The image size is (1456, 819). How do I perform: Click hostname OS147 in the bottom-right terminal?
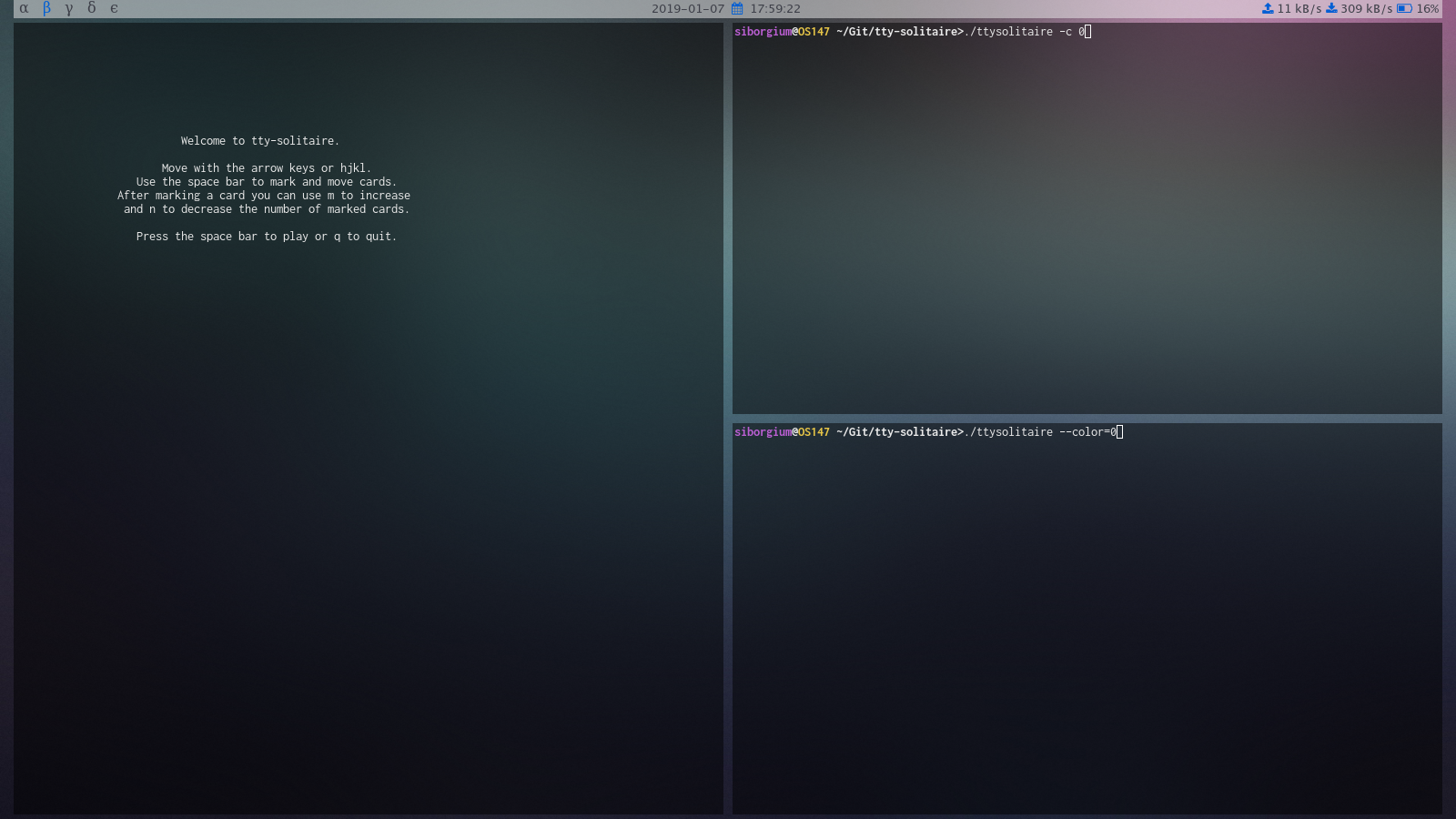pos(814,432)
